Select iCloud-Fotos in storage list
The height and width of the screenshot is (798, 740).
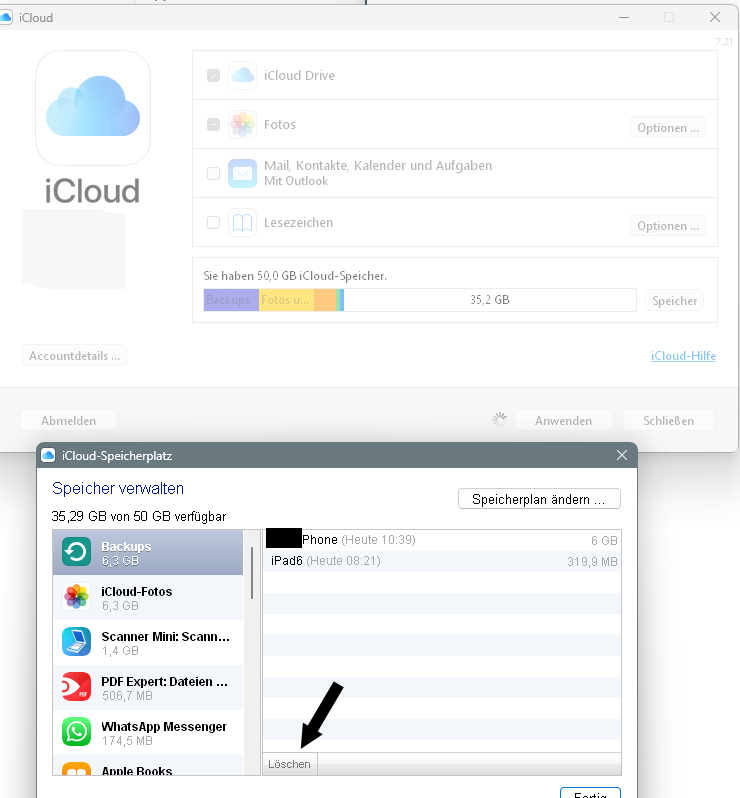[x=148, y=597]
